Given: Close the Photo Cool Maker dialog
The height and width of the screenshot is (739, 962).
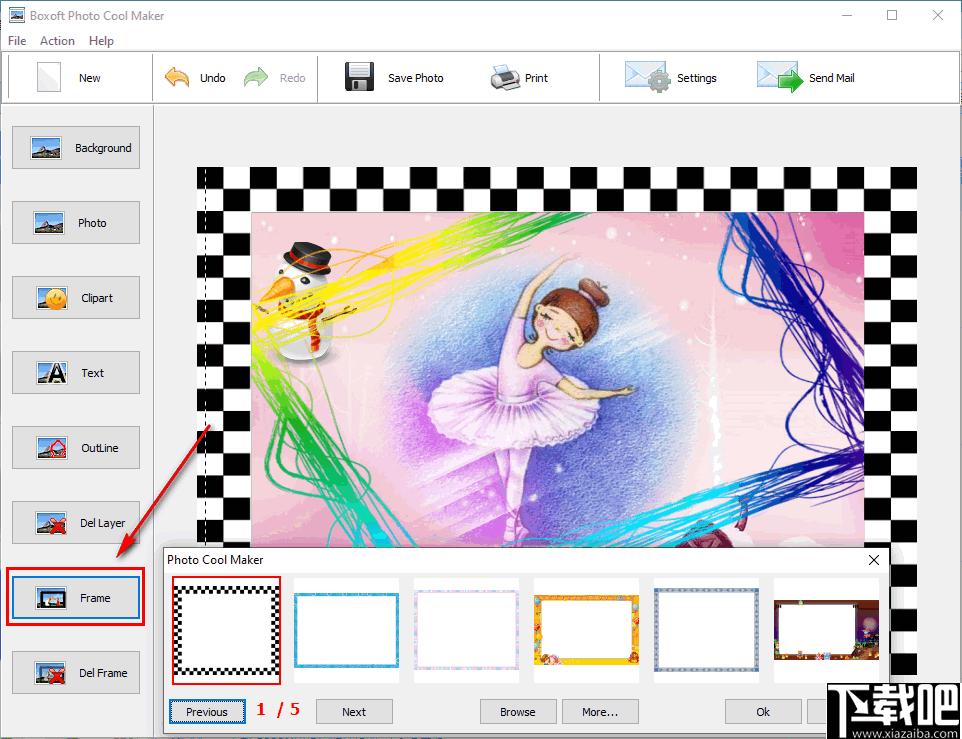Looking at the screenshot, I should (x=874, y=560).
